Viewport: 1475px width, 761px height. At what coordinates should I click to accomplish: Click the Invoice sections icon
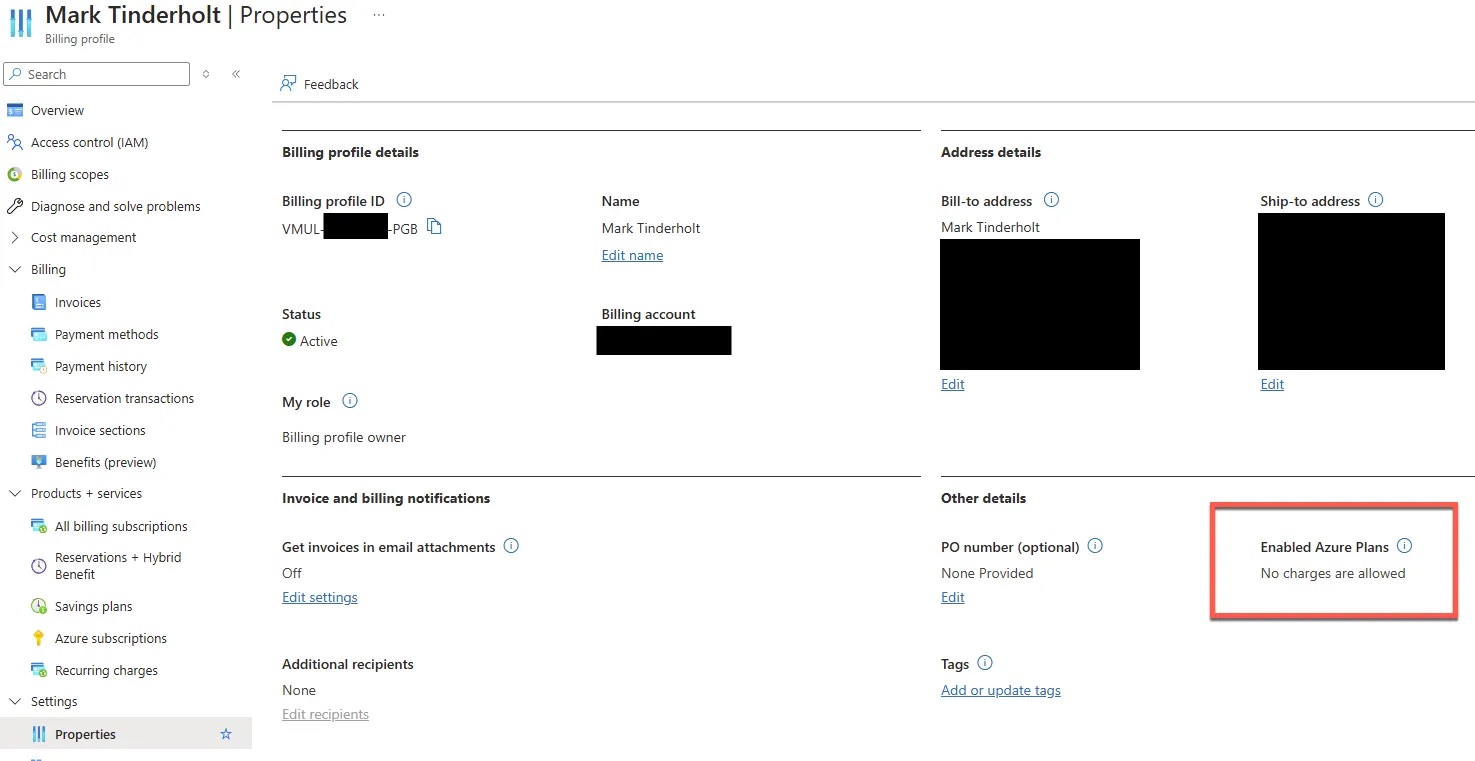39,430
